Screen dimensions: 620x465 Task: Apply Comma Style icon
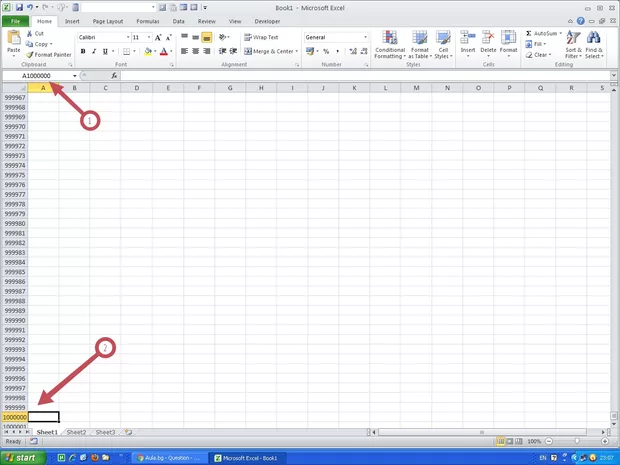pos(337,51)
